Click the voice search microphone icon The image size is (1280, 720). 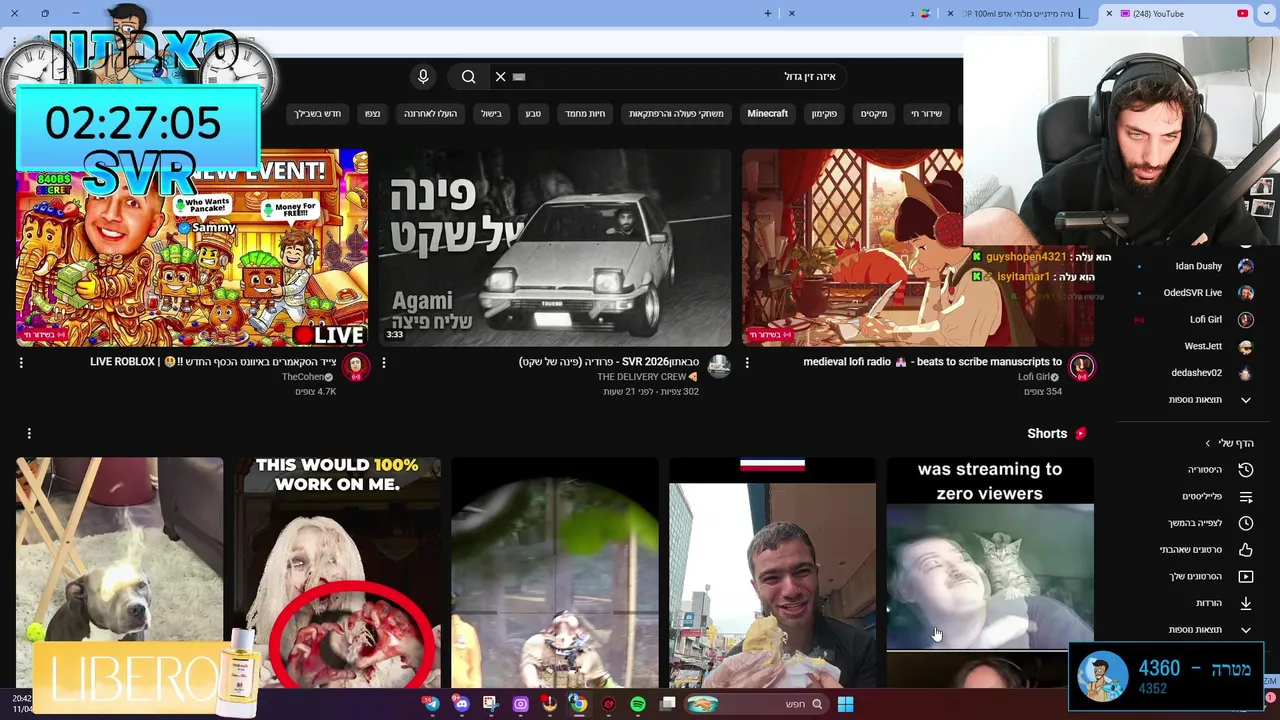(x=423, y=77)
